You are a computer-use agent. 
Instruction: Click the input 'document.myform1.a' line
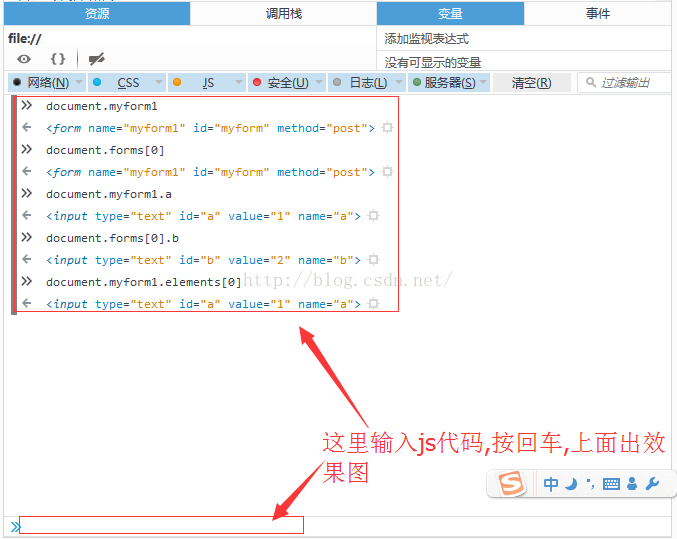click(109, 194)
